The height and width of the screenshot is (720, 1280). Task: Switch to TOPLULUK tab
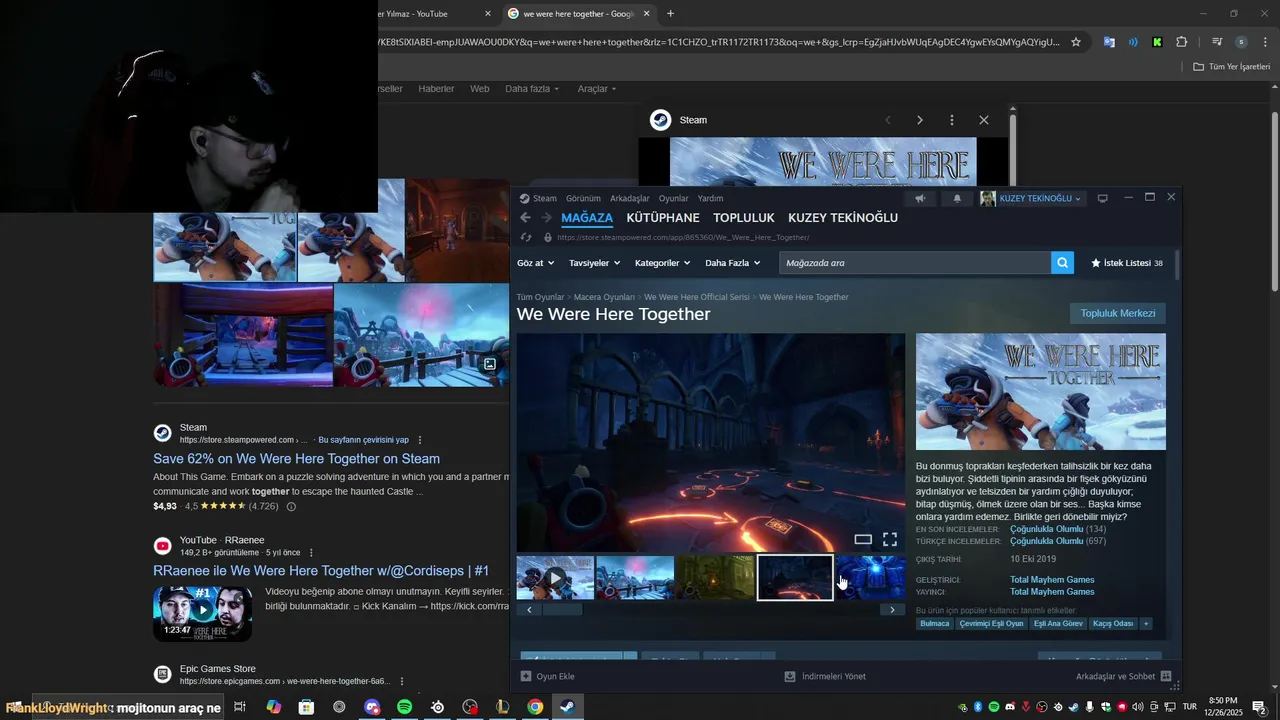[744, 218]
